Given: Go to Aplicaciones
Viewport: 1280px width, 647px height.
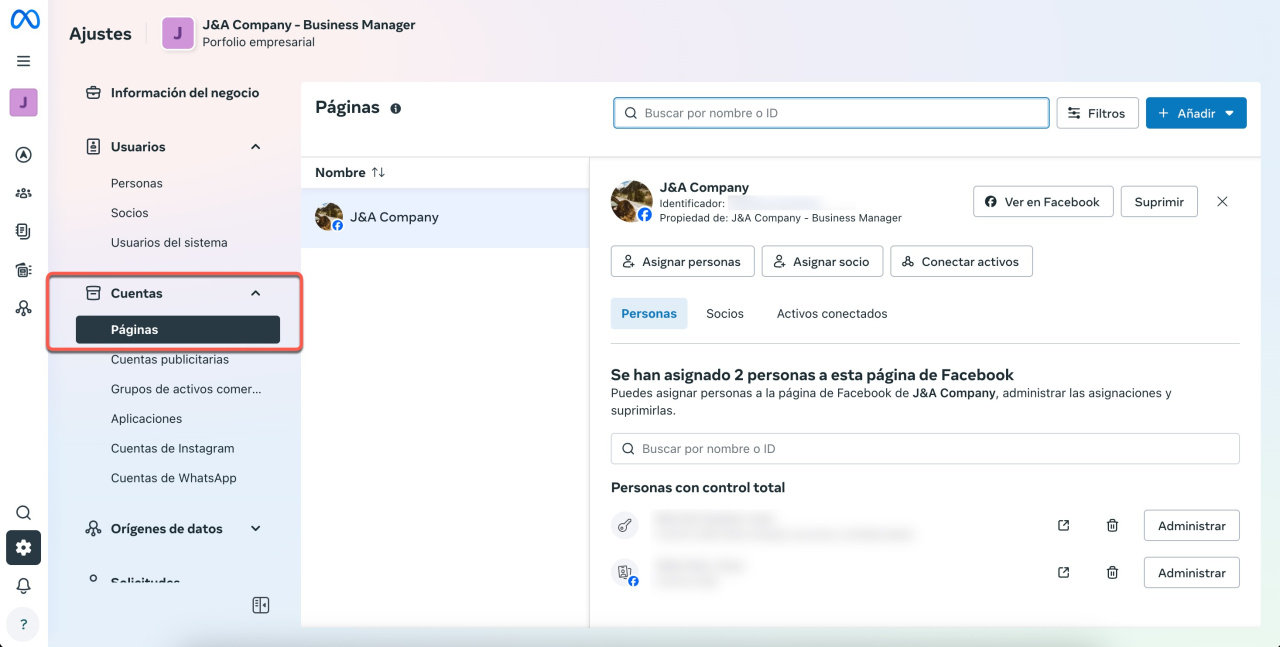Looking at the screenshot, I should pyautogui.click(x=147, y=419).
